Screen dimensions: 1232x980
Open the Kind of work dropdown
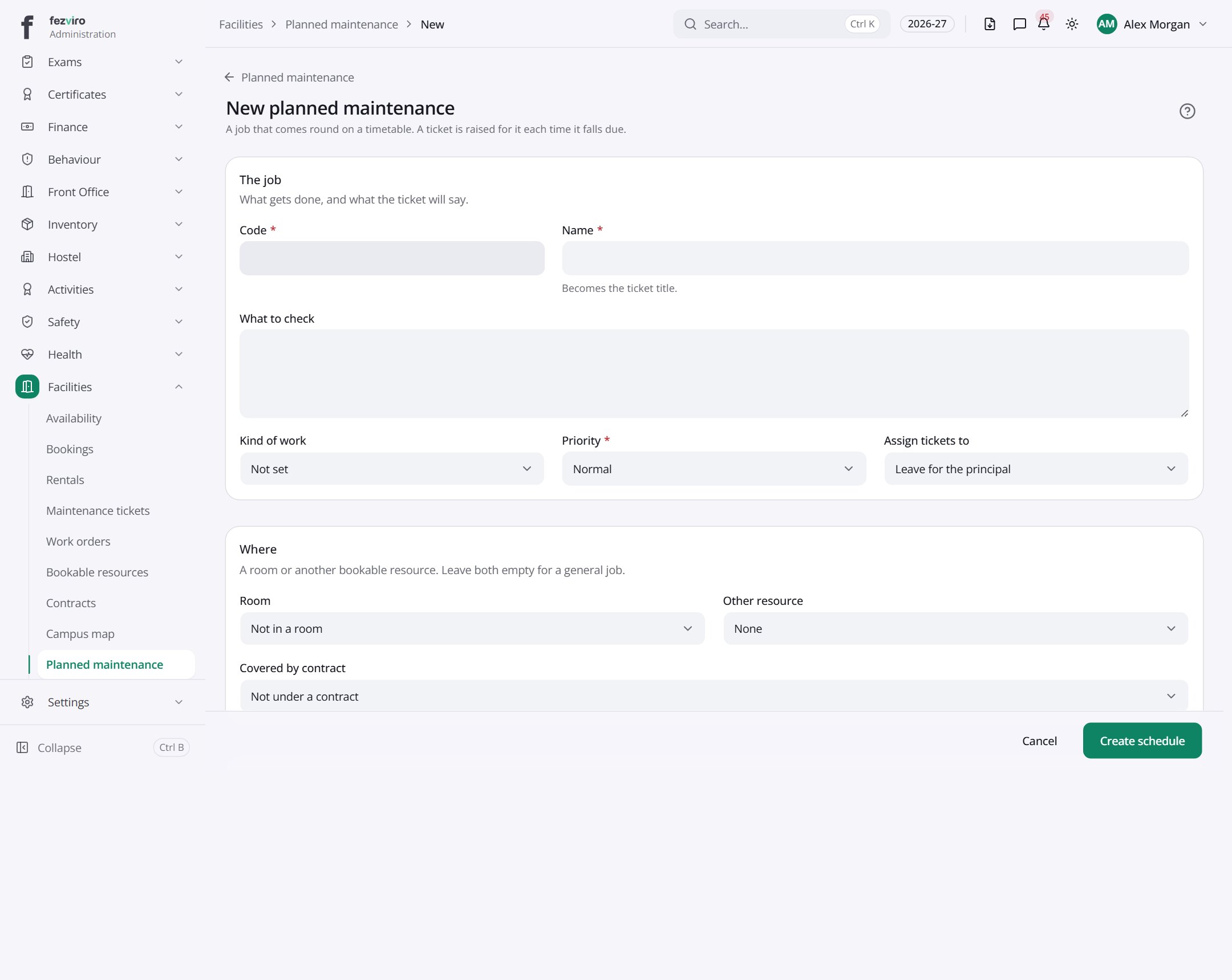[x=391, y=469]
